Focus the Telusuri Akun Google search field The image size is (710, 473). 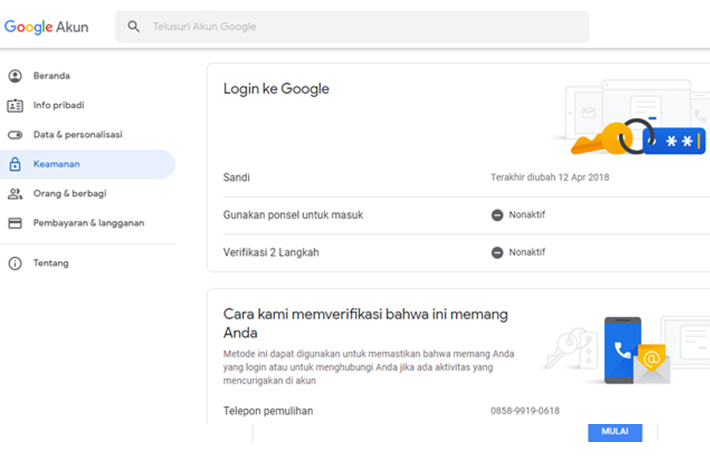(x=352, y=27)
